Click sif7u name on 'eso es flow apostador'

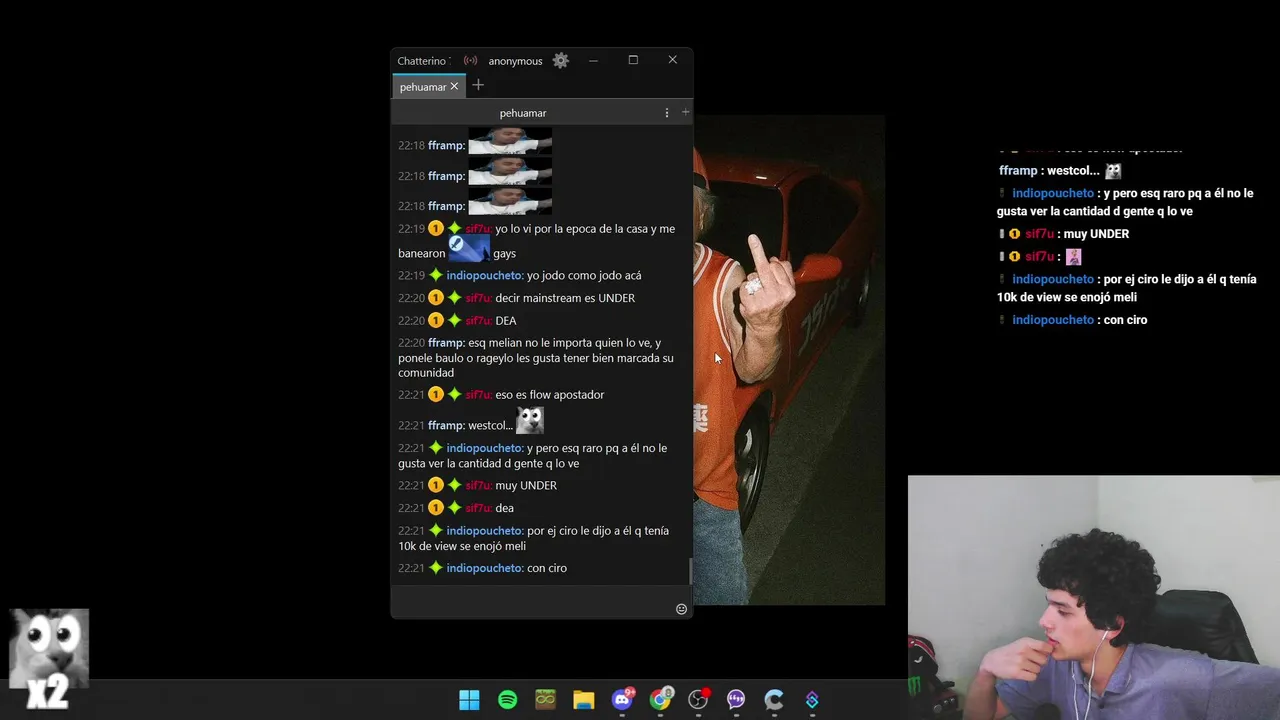478,395
